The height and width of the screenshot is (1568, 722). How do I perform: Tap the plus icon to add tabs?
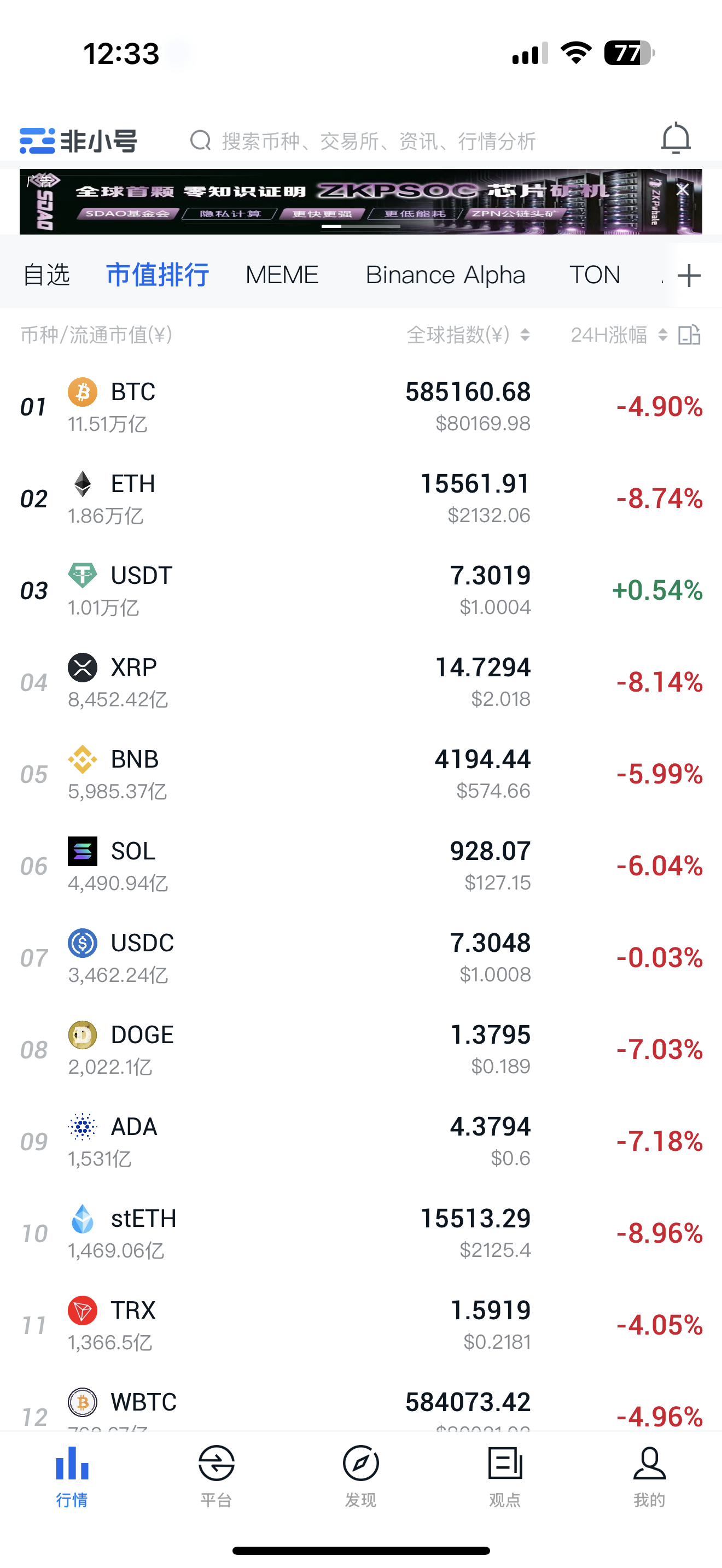click(x=689, y=275)
